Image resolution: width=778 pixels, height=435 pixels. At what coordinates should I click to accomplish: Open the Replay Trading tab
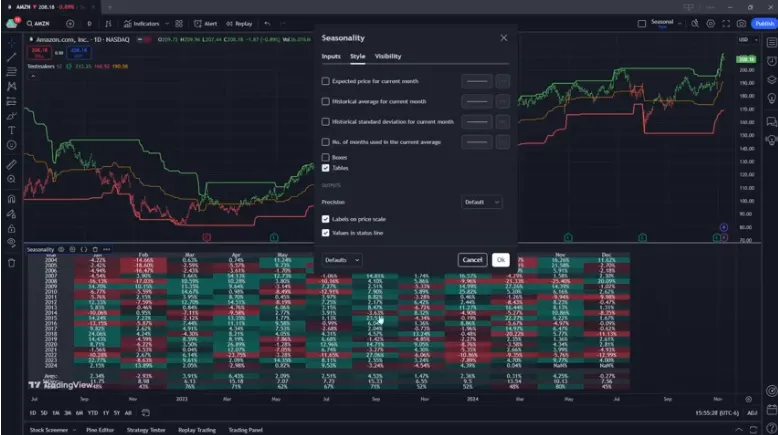(x=197, y=430)
